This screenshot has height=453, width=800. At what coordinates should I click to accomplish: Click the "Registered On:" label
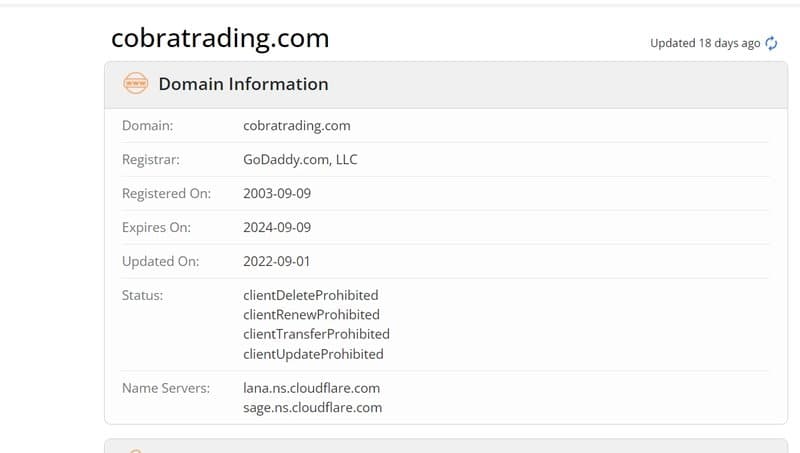(x=166, y=194)
